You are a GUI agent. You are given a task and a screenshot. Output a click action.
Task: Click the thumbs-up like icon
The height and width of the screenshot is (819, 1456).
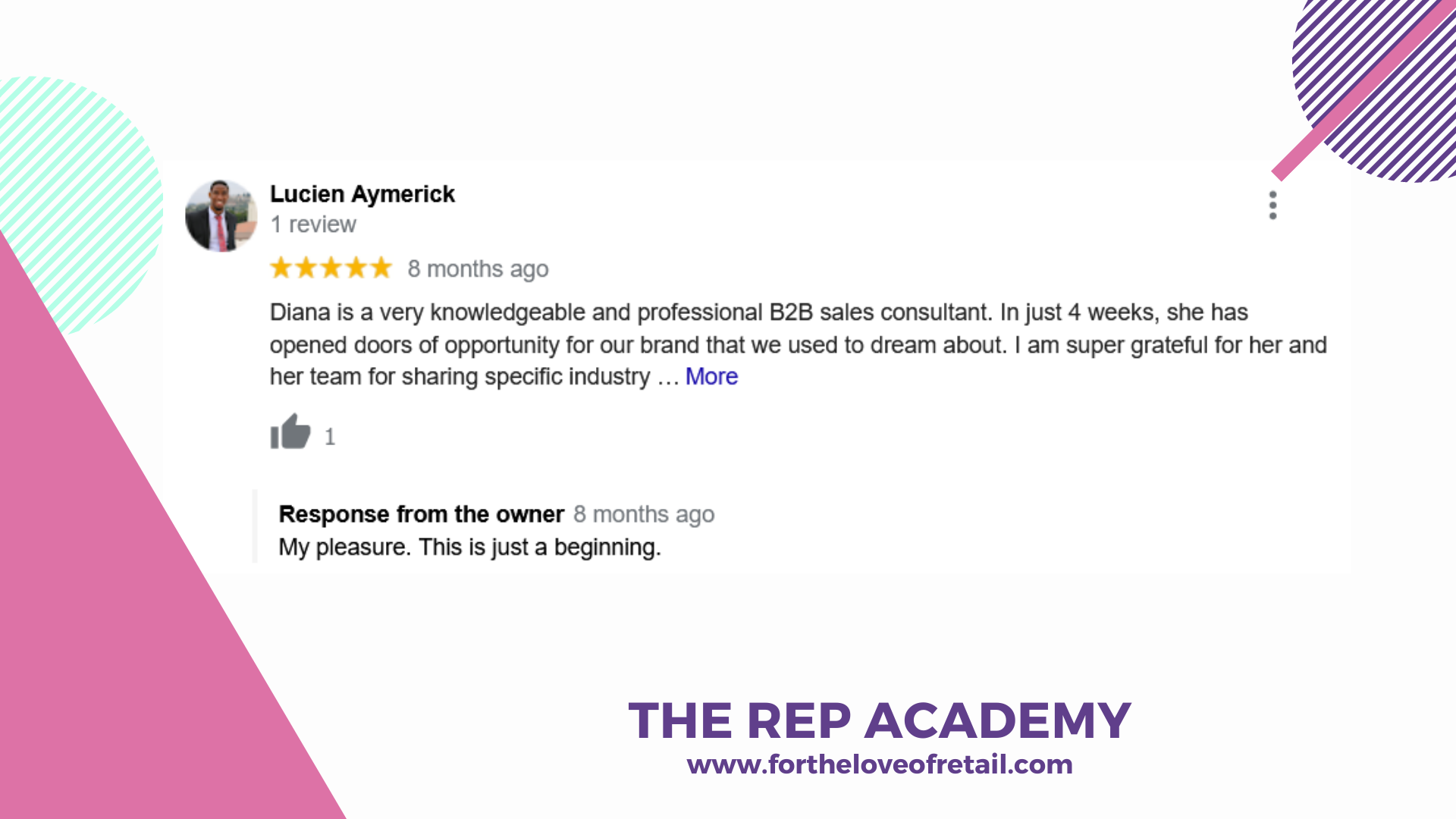tap(290, 431)
